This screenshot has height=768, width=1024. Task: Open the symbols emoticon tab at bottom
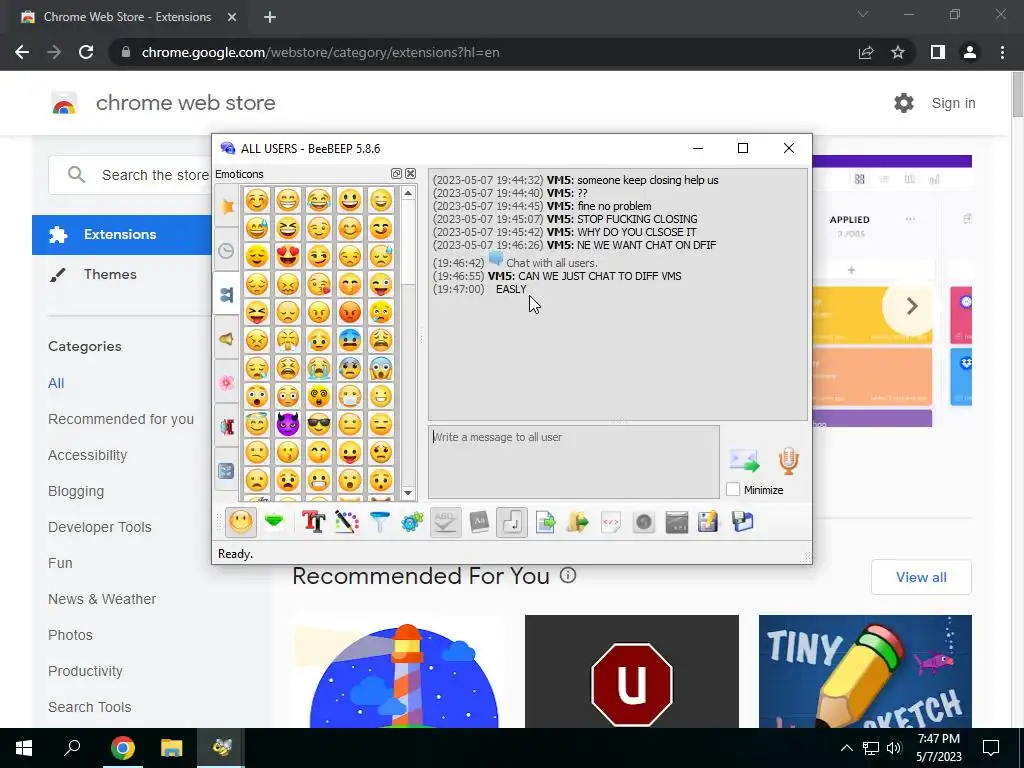tap(227, 470)
